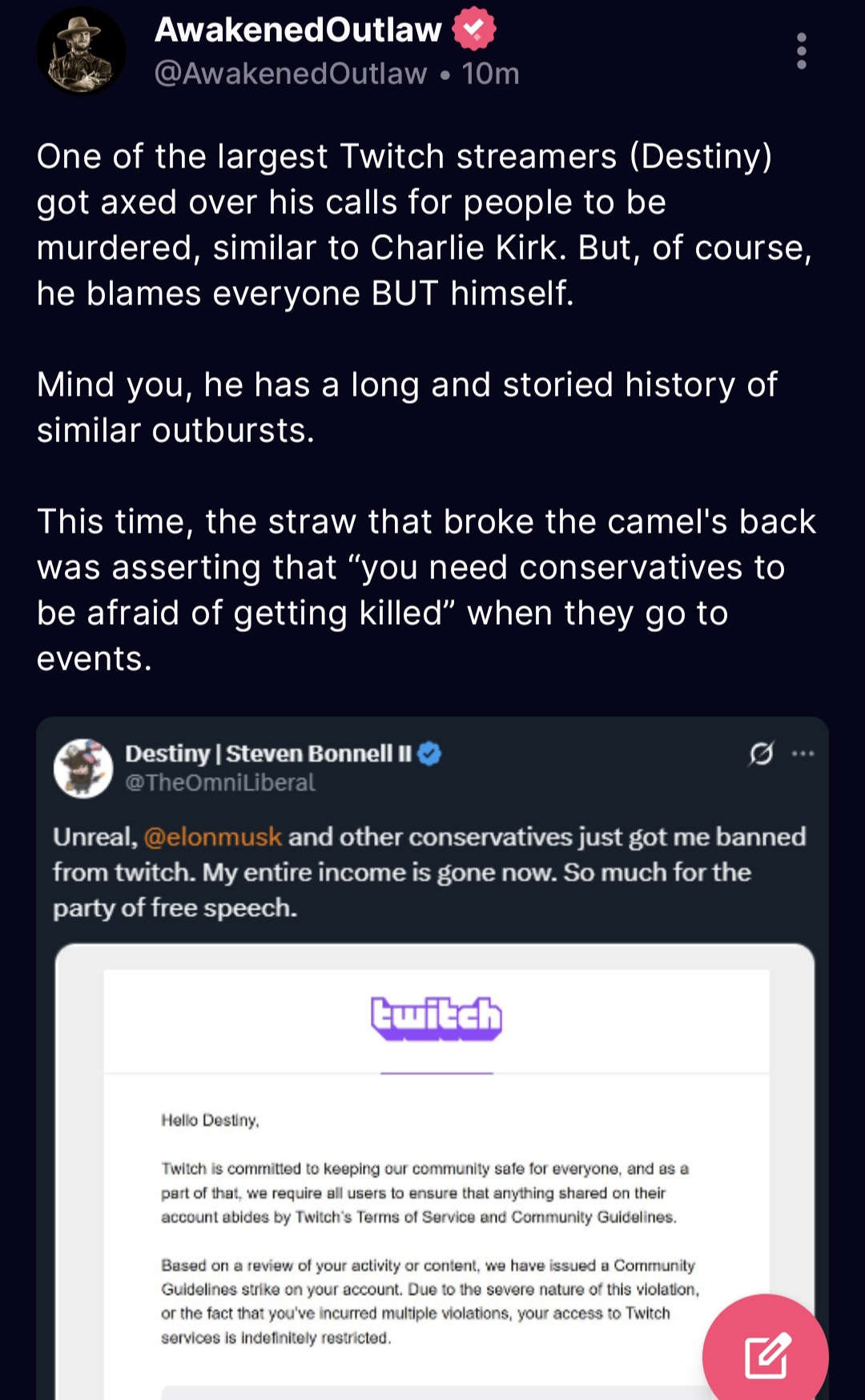
Task: Tap the "Hello Destiny," greeting in the email
Action: [x=210, y=1120]
